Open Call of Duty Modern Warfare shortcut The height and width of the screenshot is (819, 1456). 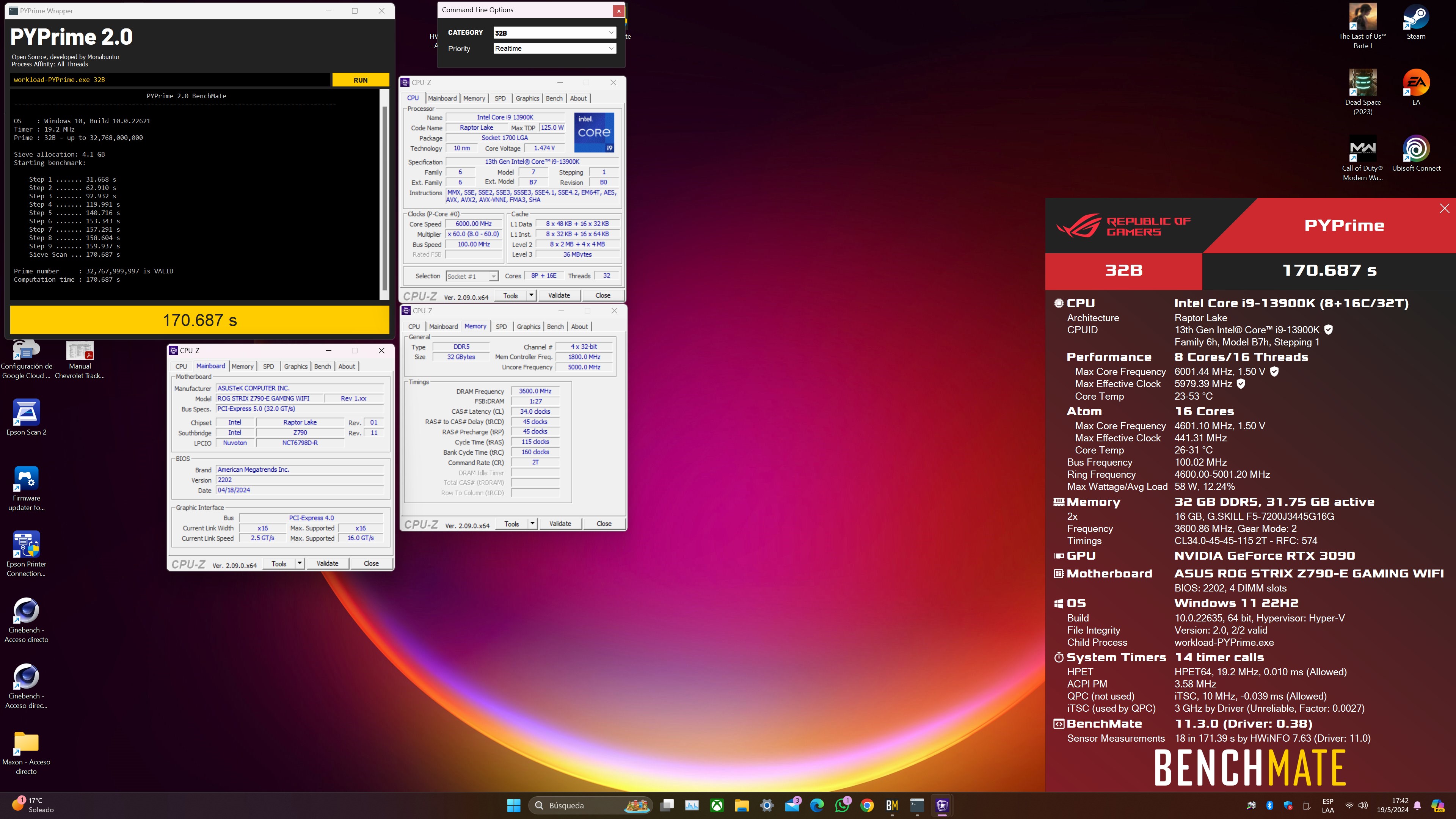pos(1362,158)
